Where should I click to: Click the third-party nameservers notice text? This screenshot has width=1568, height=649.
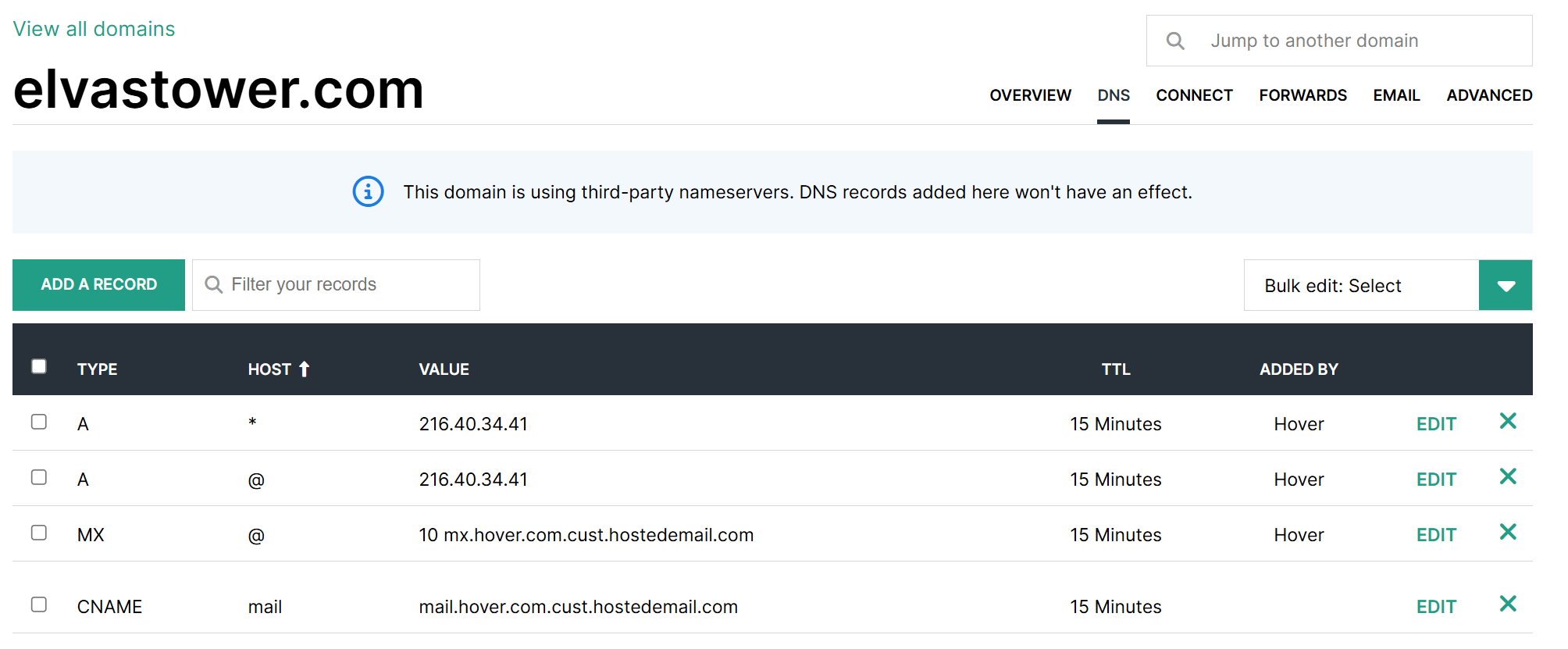[797, 192]
